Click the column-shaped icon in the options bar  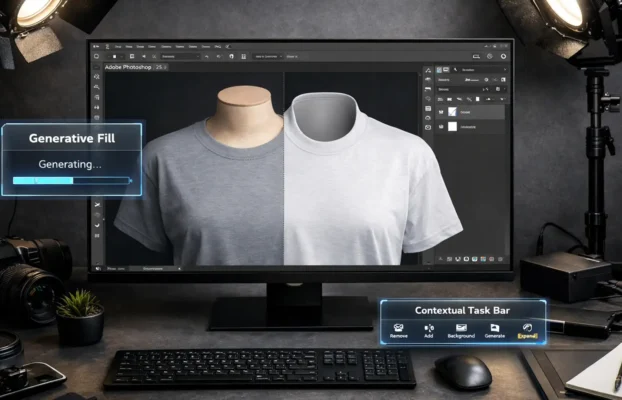(x=244, y=57)
